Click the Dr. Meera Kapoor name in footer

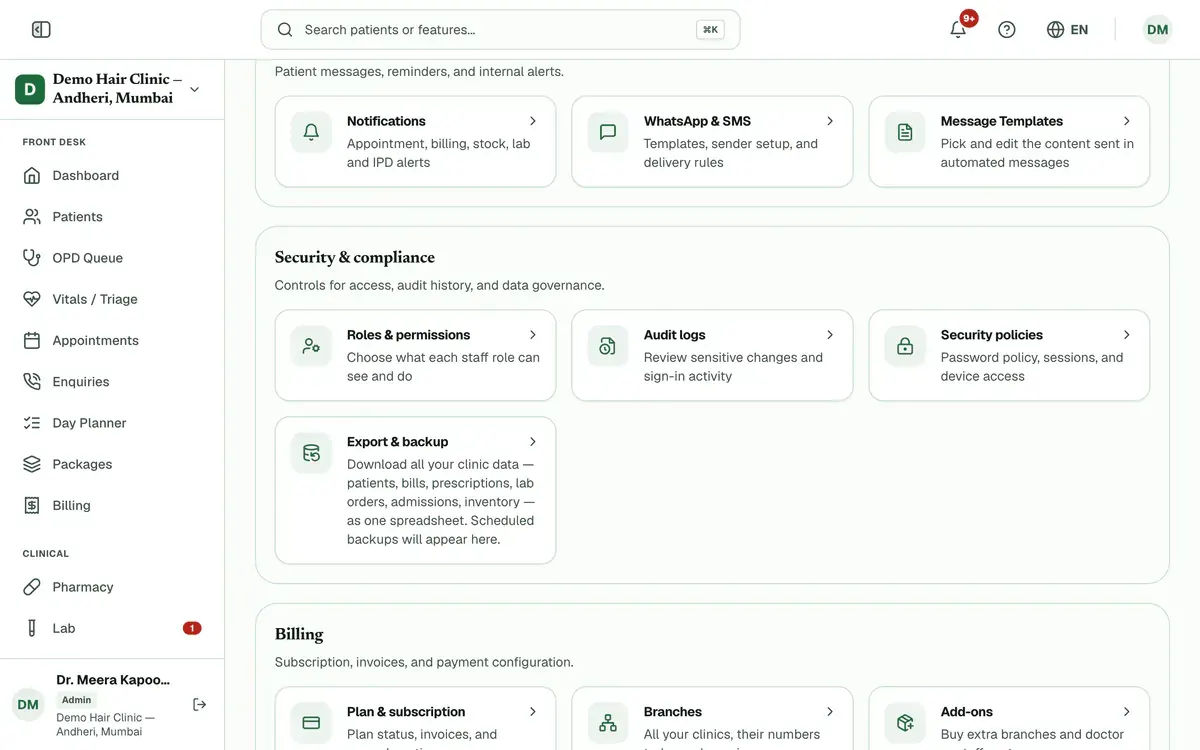coord(113,680)
